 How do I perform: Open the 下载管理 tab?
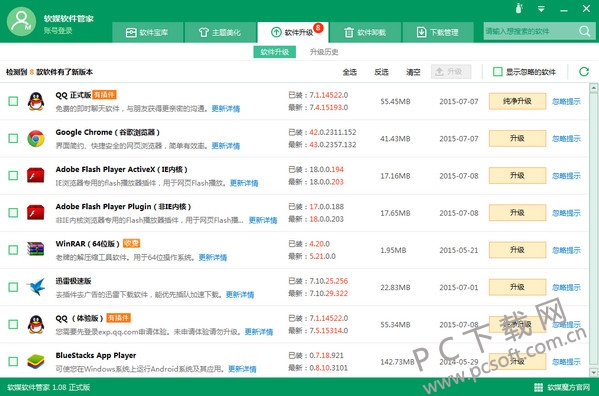[x=438, y=32]
